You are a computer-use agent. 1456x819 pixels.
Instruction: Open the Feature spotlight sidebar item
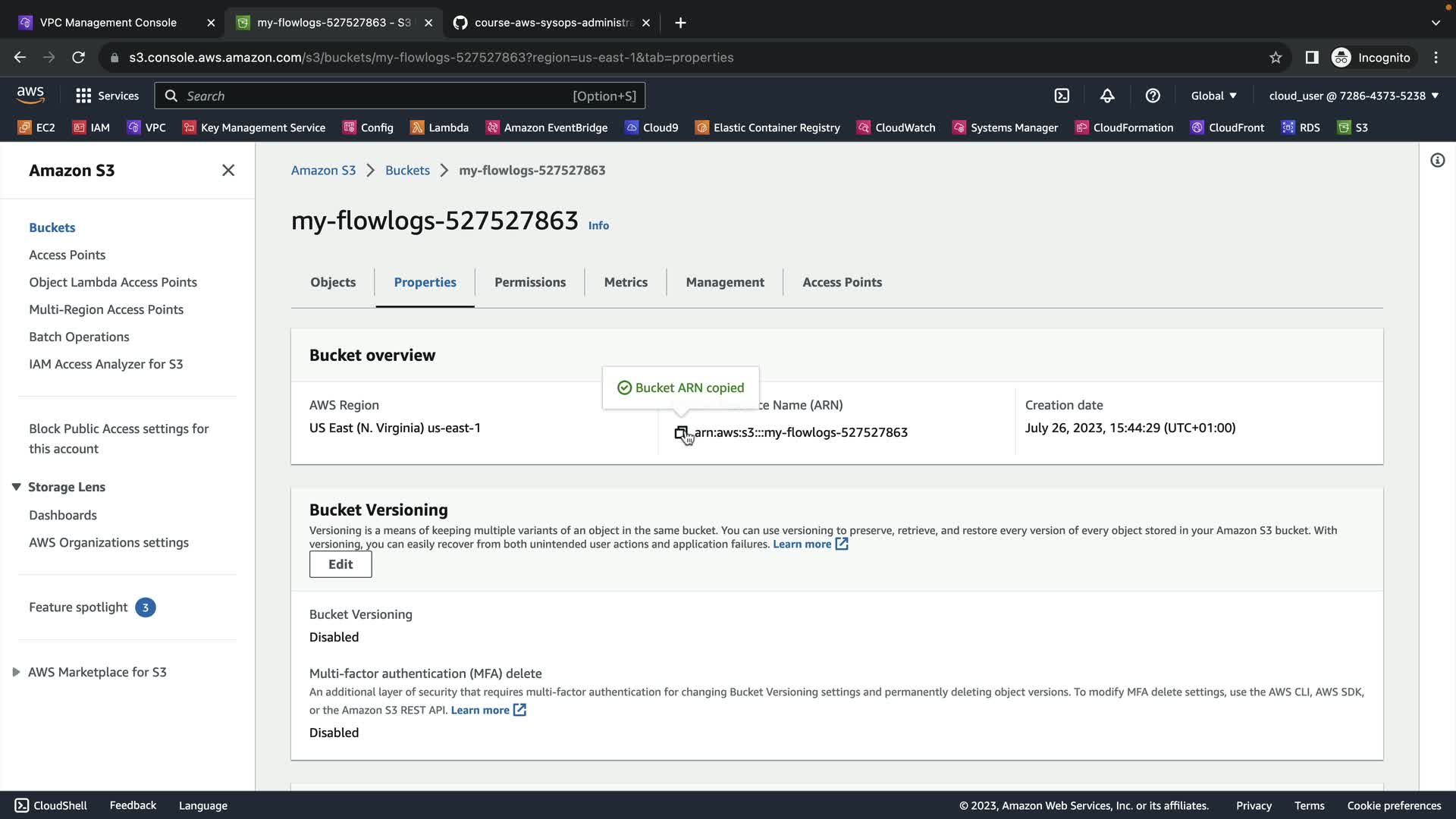click(79, 607)
